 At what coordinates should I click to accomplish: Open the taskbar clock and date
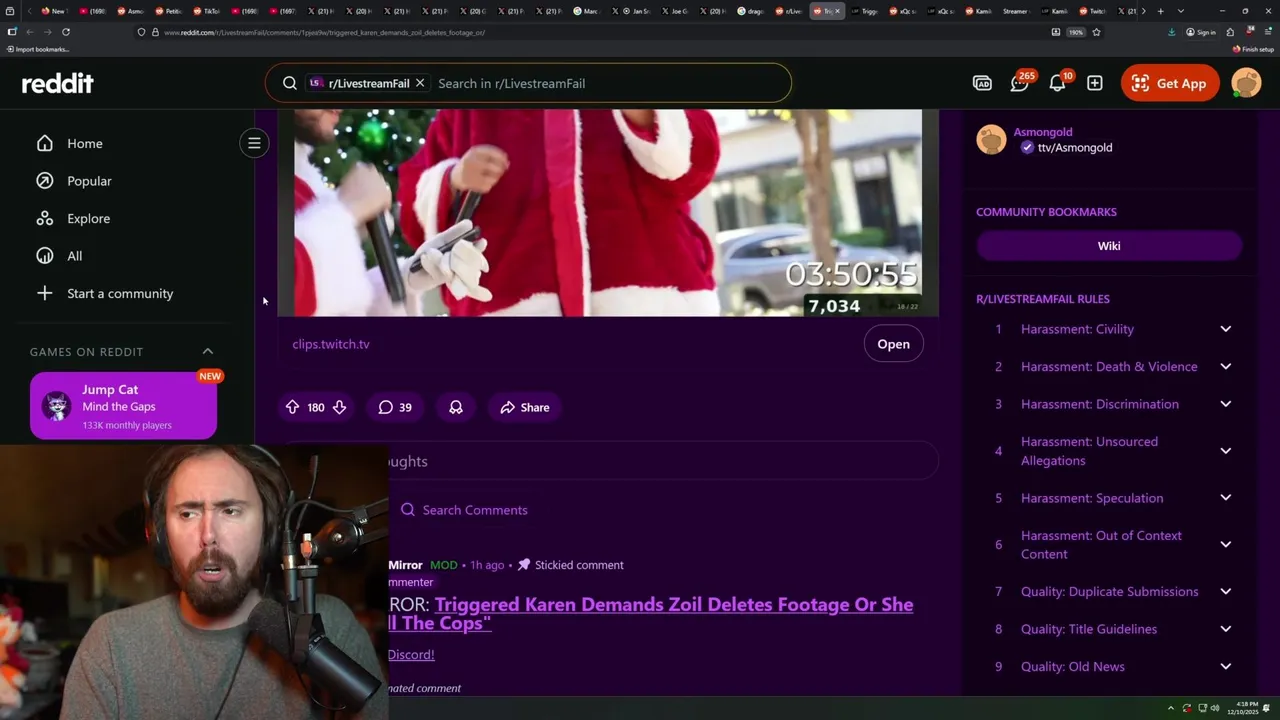click(x=1242, y=708)
